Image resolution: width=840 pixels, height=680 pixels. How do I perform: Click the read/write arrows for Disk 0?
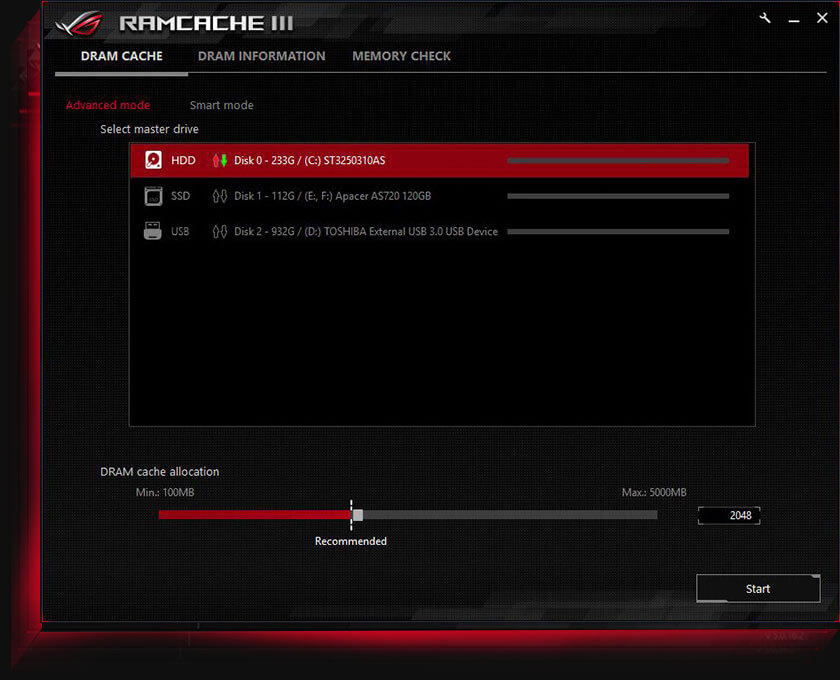click(220, 160)
